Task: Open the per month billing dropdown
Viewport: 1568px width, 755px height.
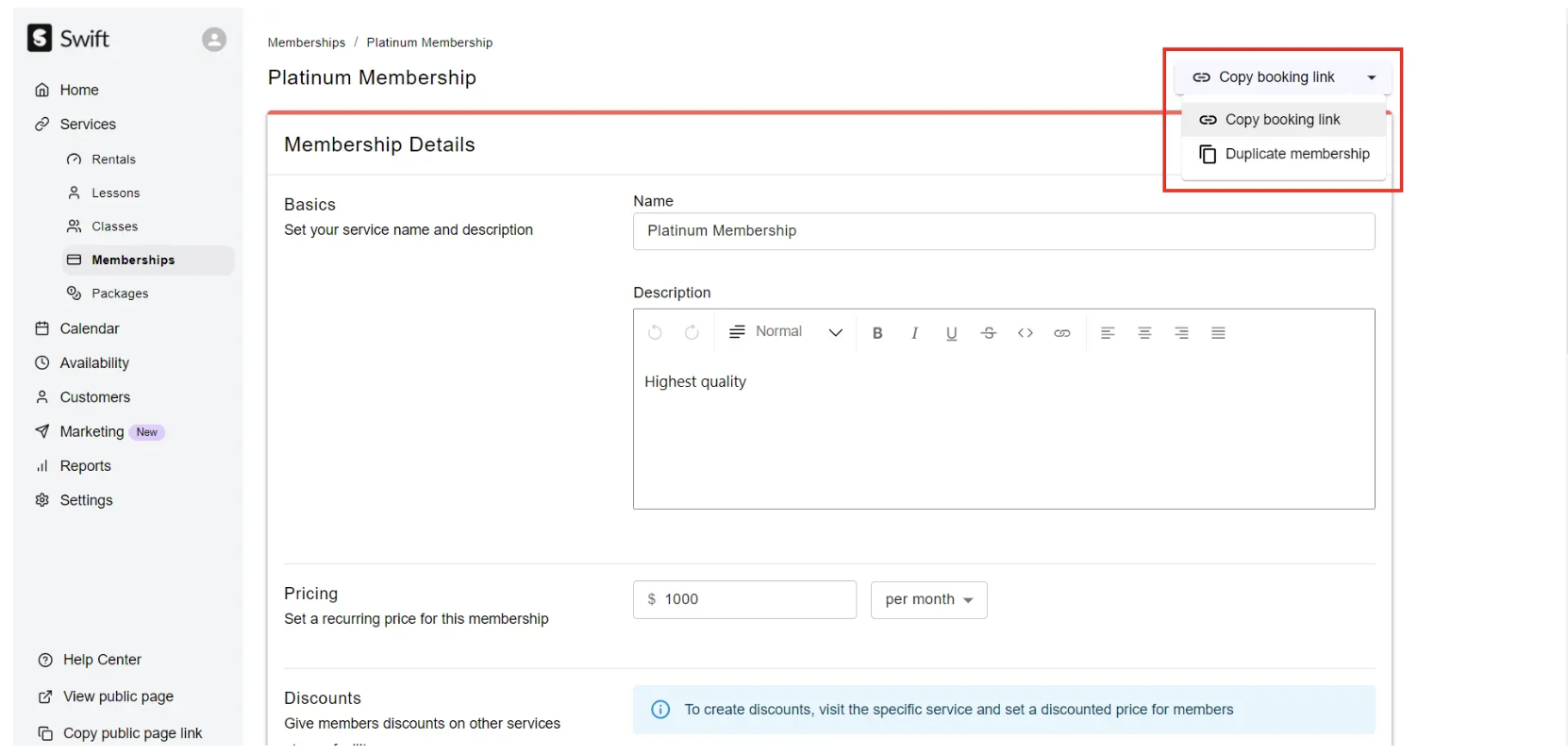Action: click(928, 600)
